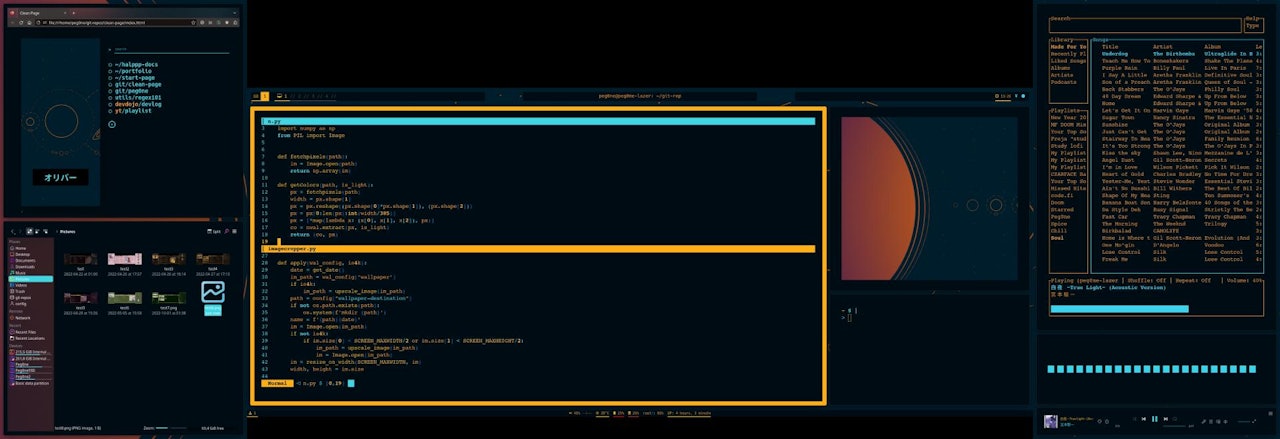Select the feh1 image thumbnail
The width and height of the screenshot is (1280, 439).
click(80, 260)
